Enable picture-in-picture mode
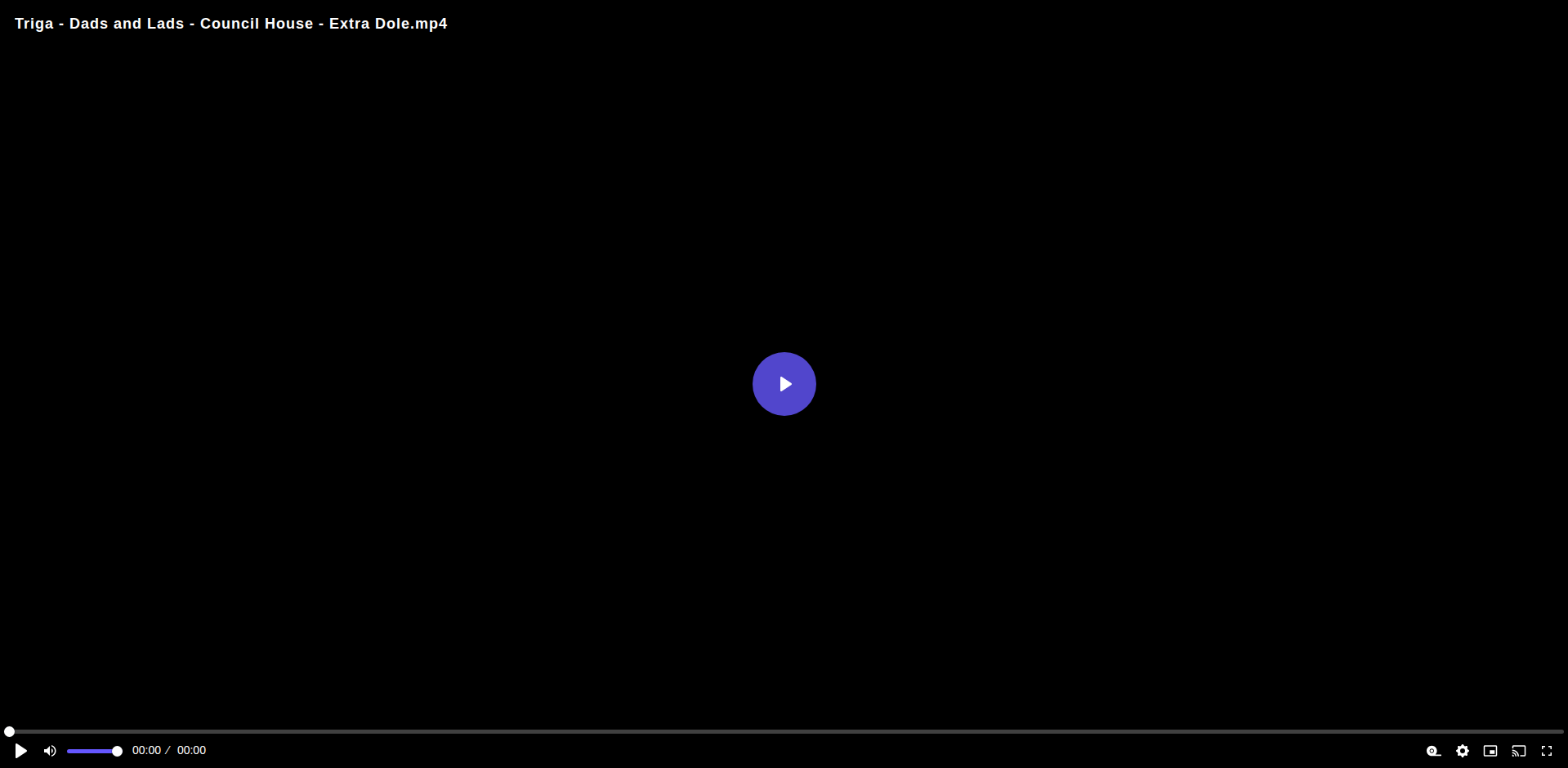The image size is (1568, 768). click(1490, 751)
